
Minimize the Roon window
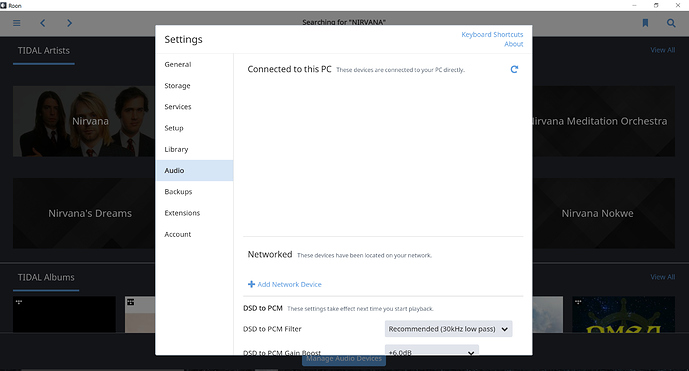pos(634,5)
